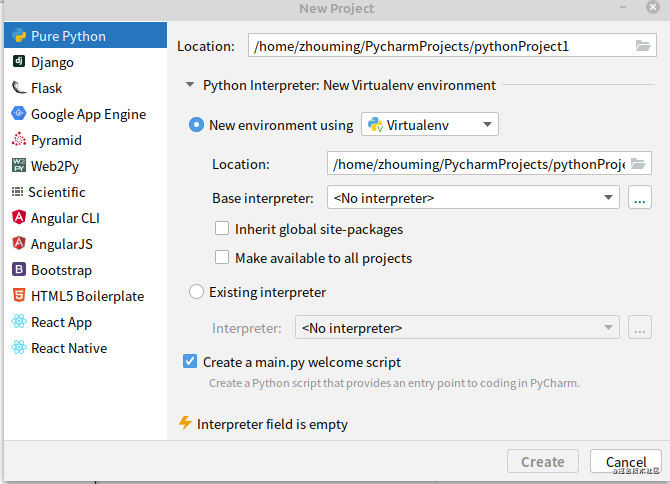670x484 pixels.
Task: Open the Virtualenv environment type dropdown
Action: coord(429,125)
